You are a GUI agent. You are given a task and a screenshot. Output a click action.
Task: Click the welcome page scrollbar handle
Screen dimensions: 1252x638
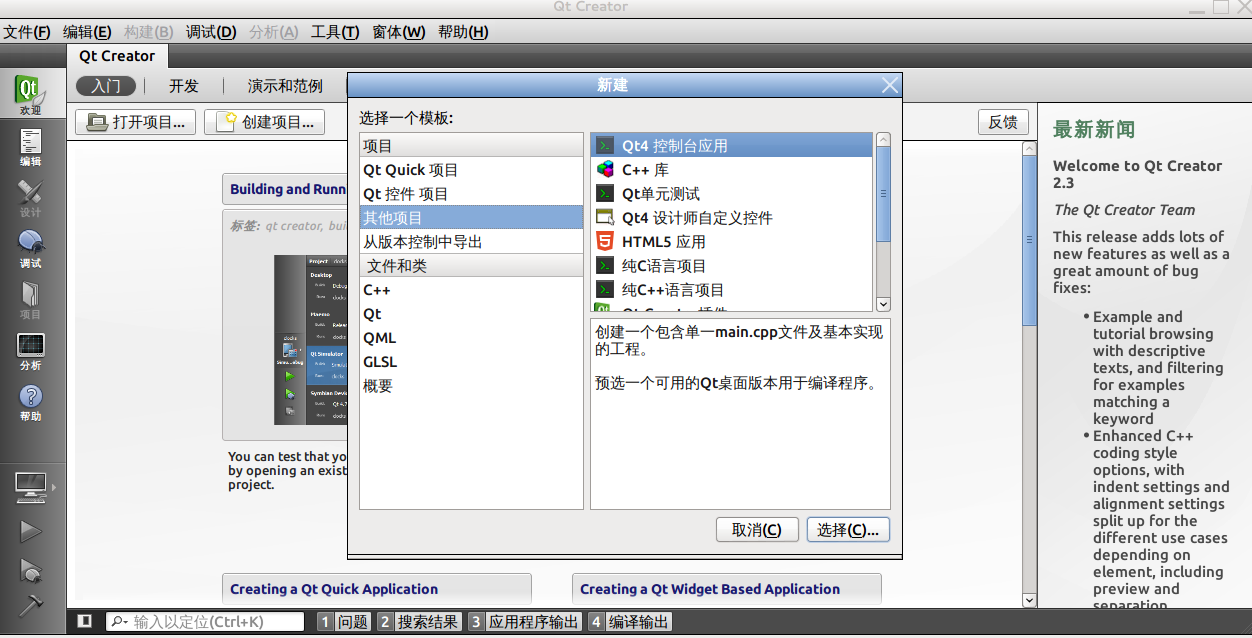(x=1029, y=241)
